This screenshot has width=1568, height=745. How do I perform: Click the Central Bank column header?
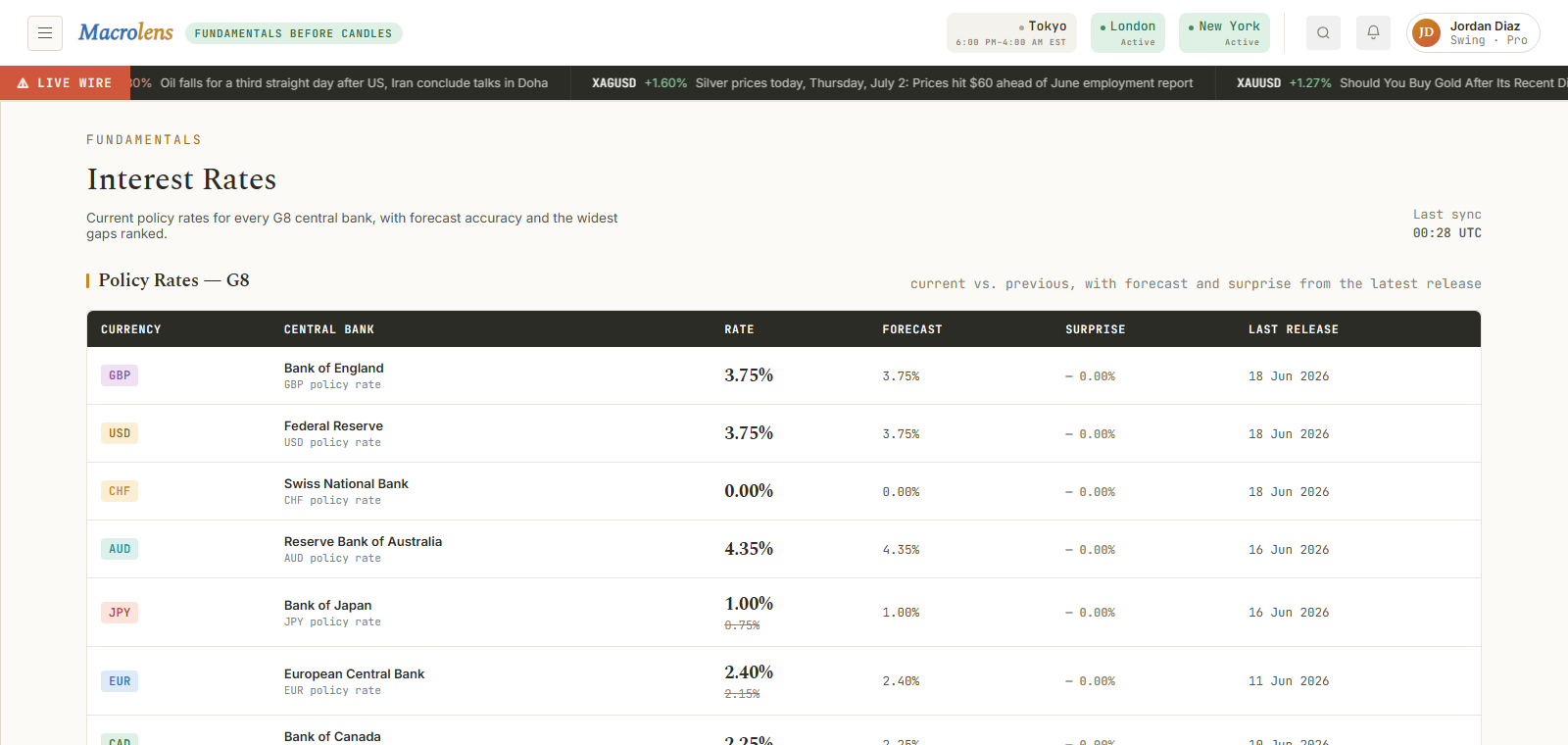pyautogui.click(x=329, y=329)
